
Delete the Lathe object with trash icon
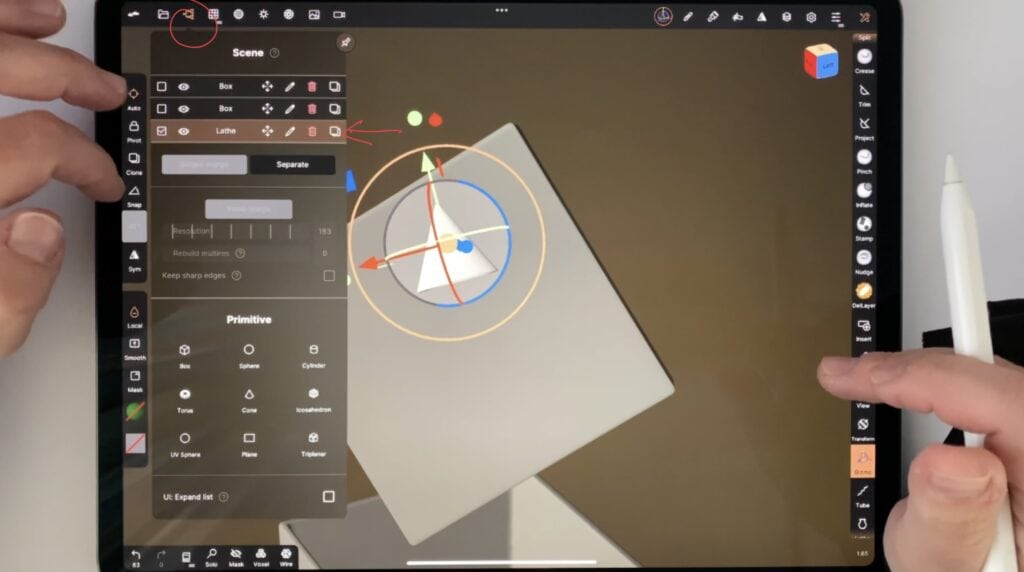point(312,131)
